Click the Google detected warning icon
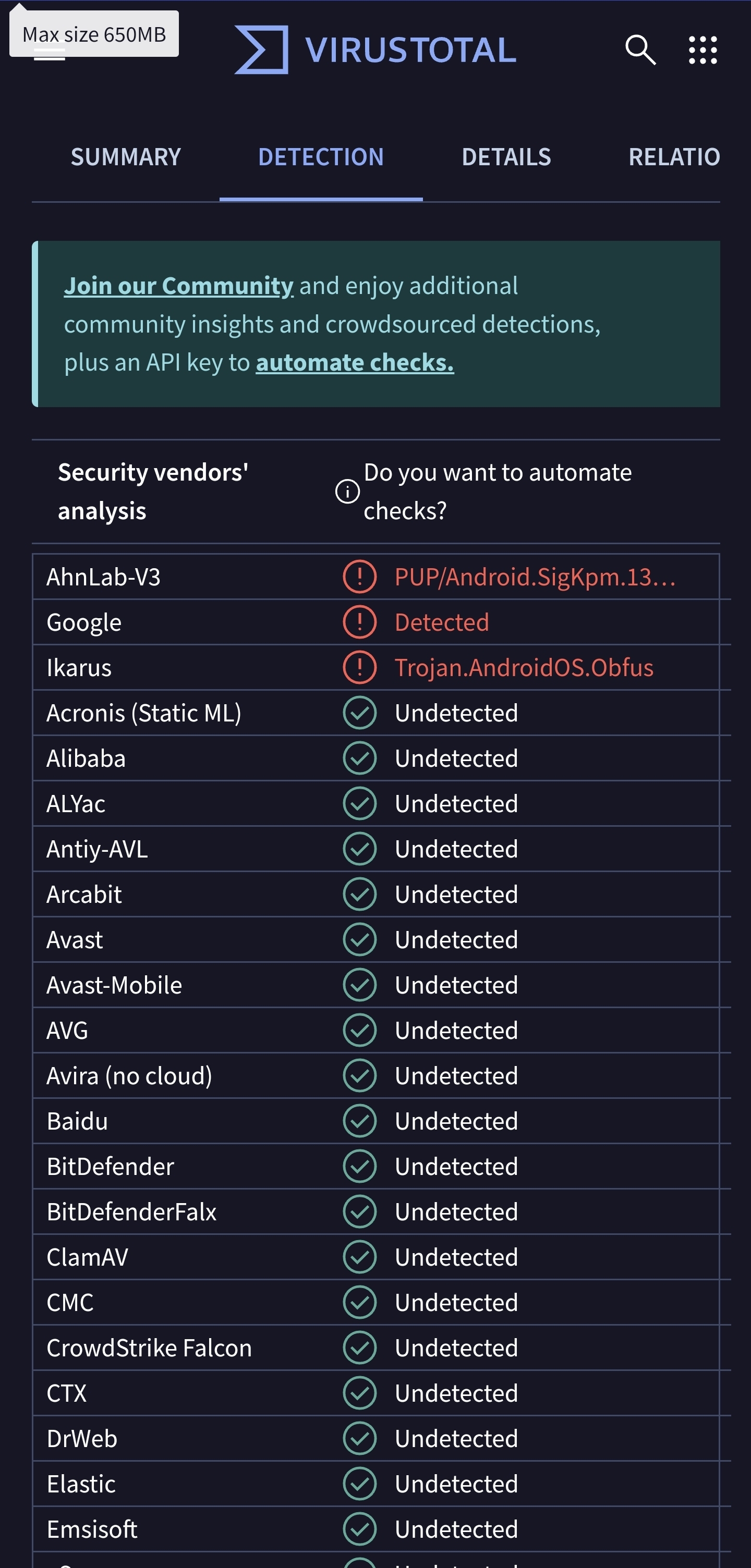This screenshot has width=751, height=1568. [x=359, y=622]
